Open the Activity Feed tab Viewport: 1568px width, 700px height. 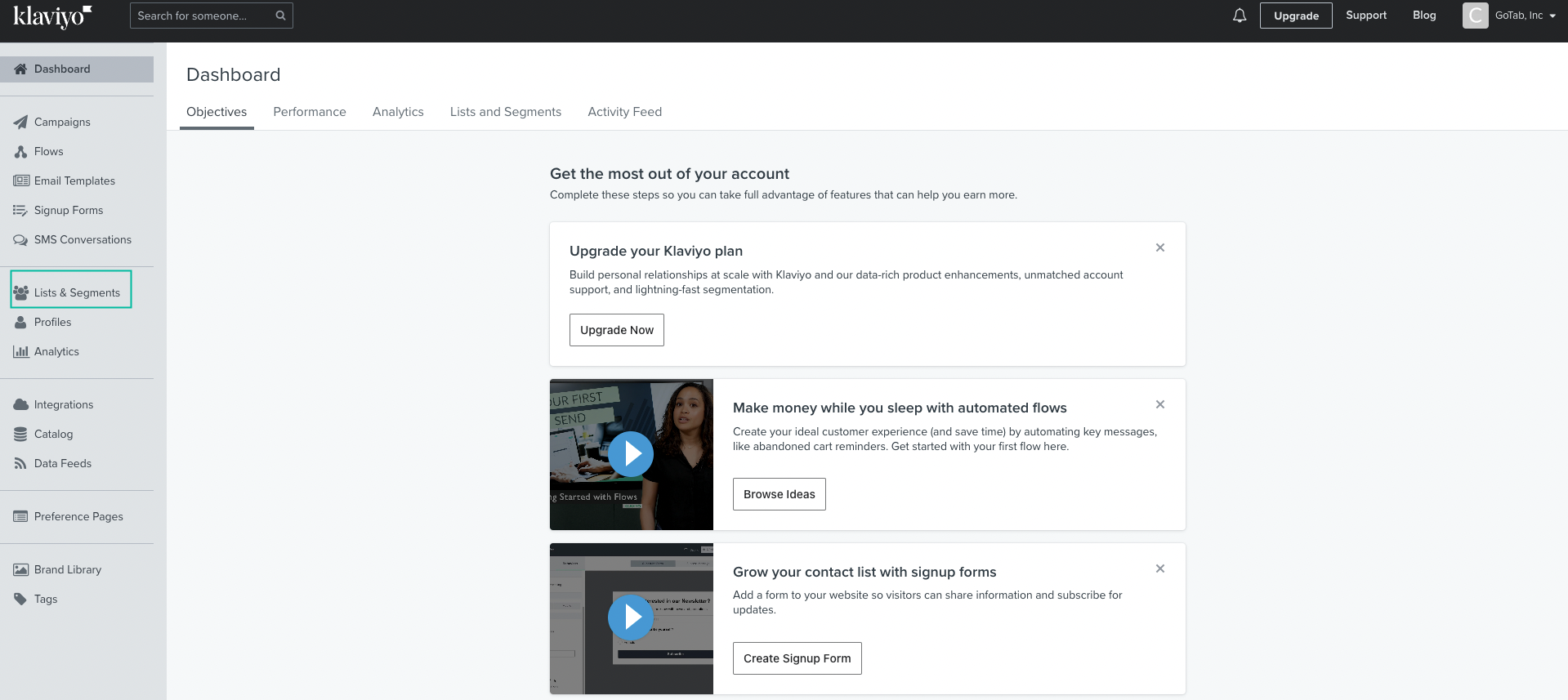coord(624,112)
